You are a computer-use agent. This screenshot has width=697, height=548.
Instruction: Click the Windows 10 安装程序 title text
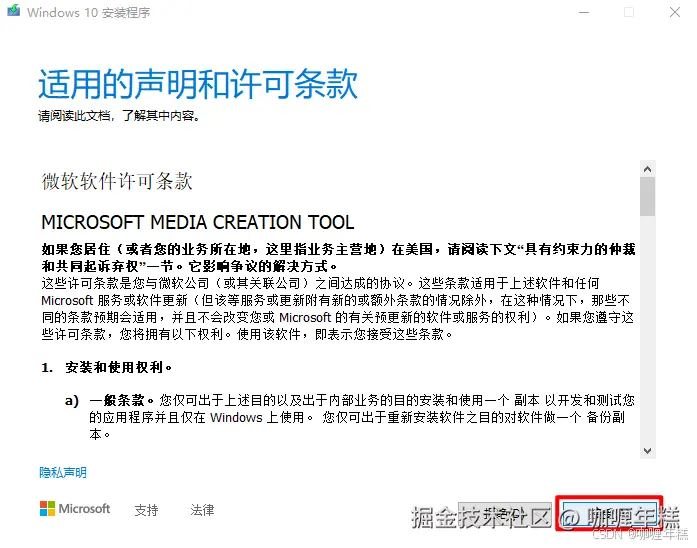pos(88,12)
